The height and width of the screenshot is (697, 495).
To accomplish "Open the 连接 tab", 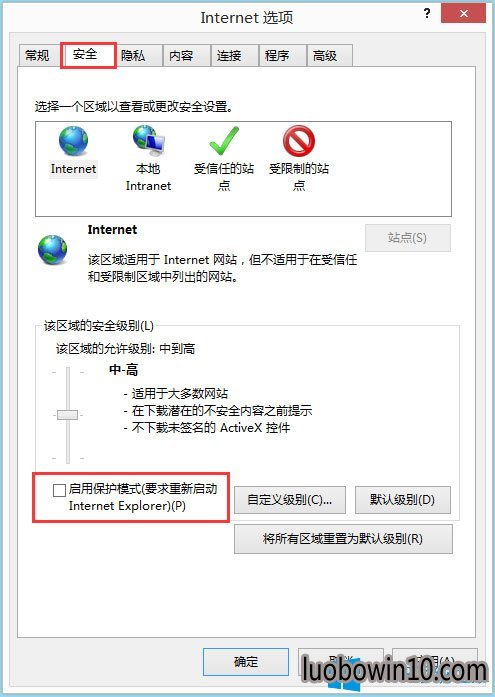I will 229,56.
